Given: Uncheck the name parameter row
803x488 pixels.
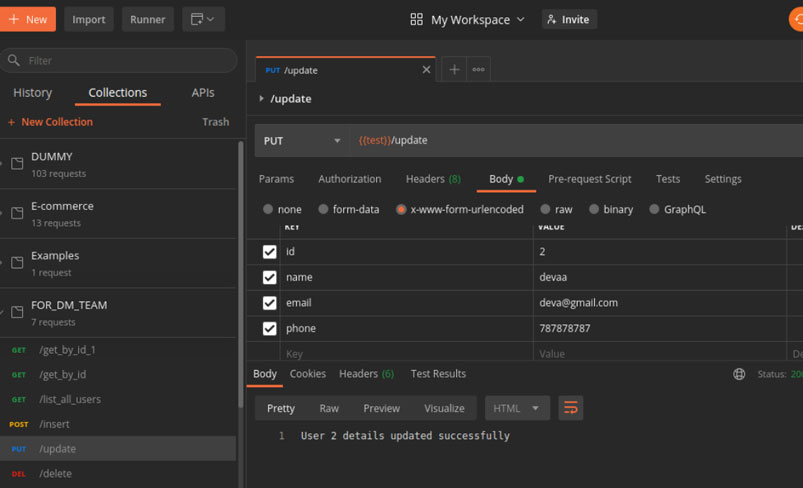Looking at the screenshot, I should [x=269, y=277].
